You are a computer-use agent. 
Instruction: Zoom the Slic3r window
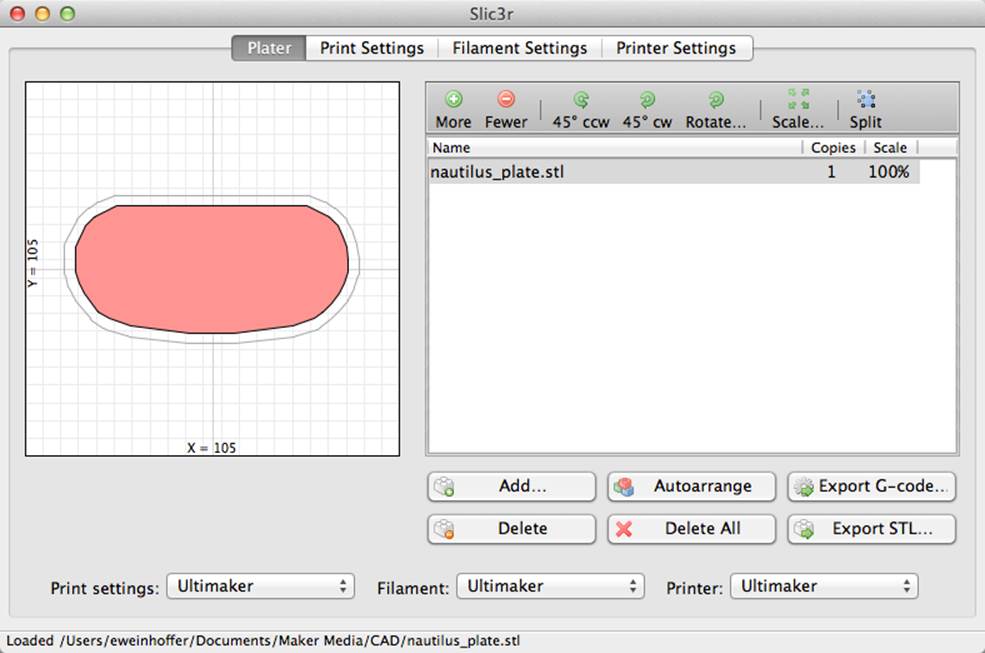click(x=67, y=13)
